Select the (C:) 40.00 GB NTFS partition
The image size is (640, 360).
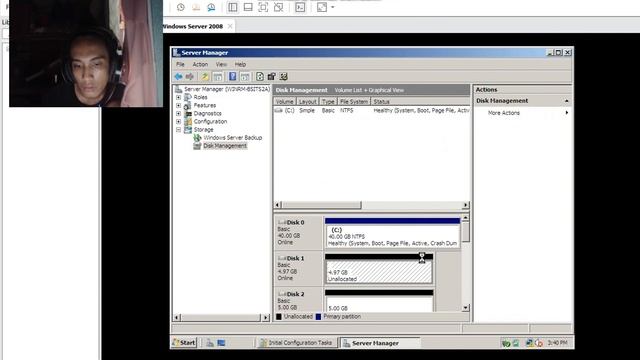[392, 233]
